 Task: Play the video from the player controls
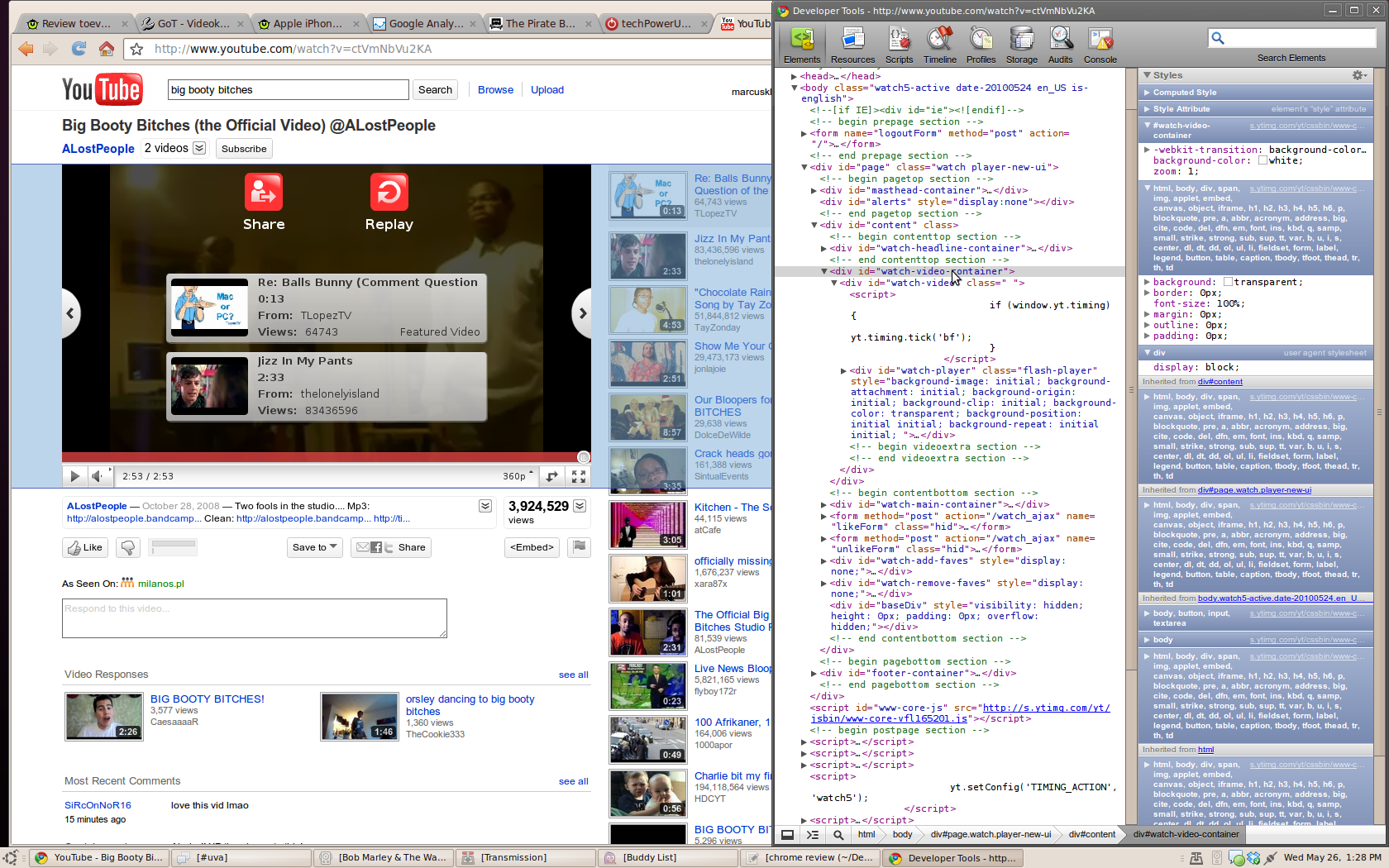click(x=74, y=476)
